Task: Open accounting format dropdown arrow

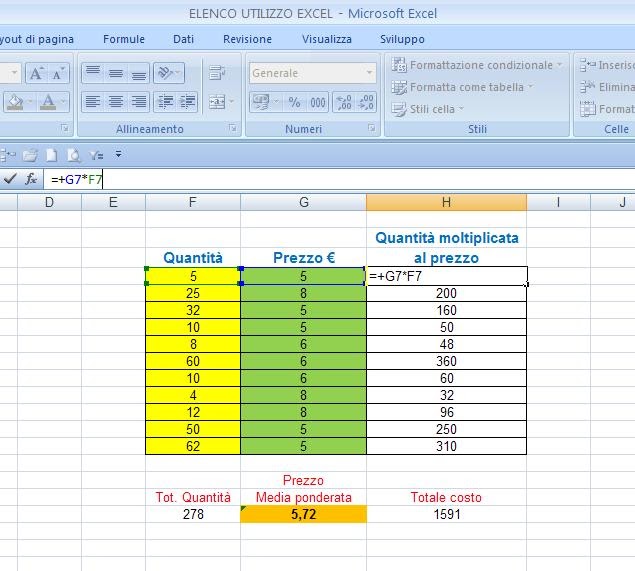Action: pyautogui.click(x=277, y=102)
